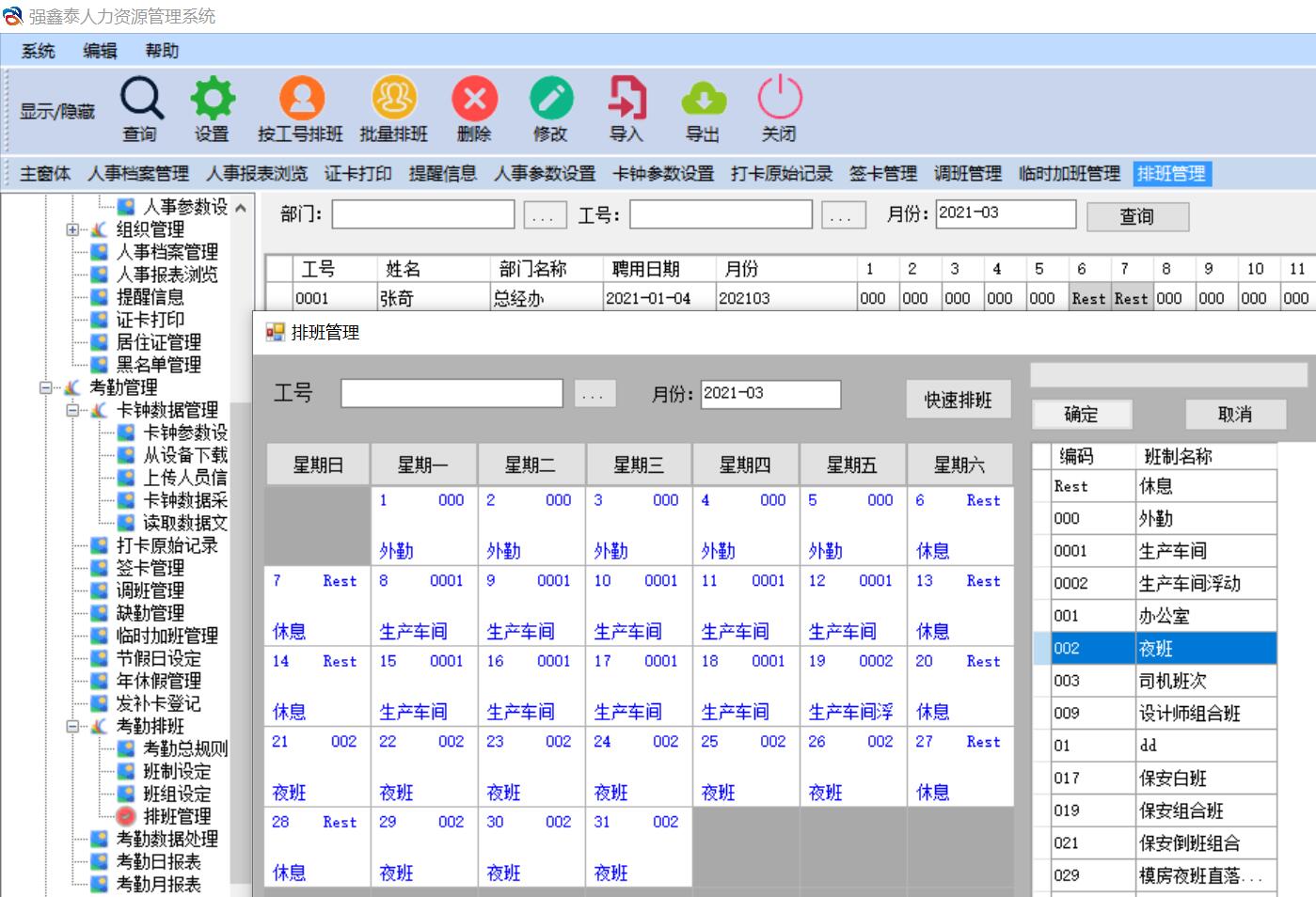Click inside the 月份 input showing 2021-03
The height and width of the screenshot is (897, 1316).
click(771, 394)
